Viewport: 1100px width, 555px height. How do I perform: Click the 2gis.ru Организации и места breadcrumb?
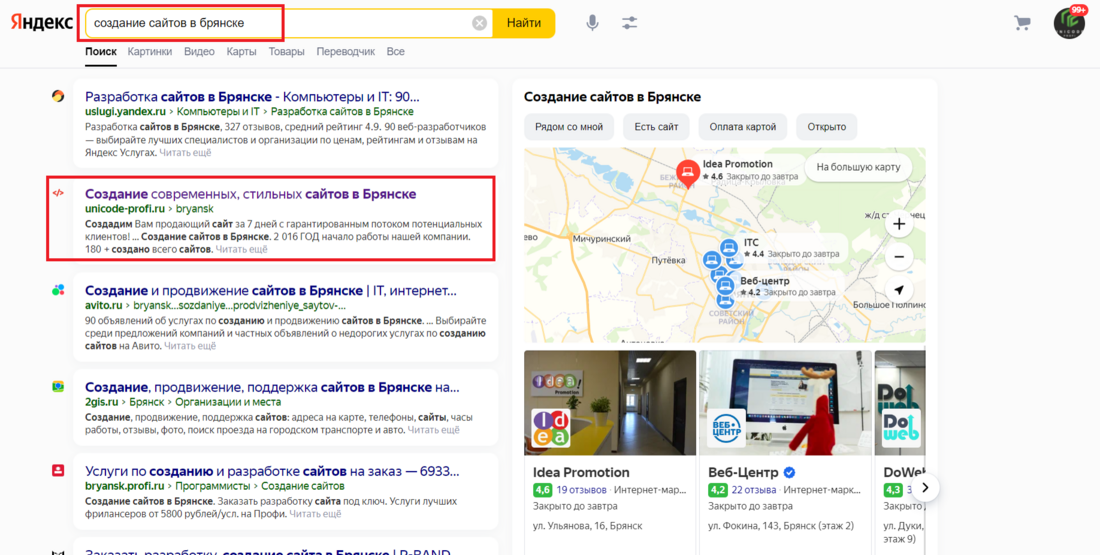[x=227, y=402]
